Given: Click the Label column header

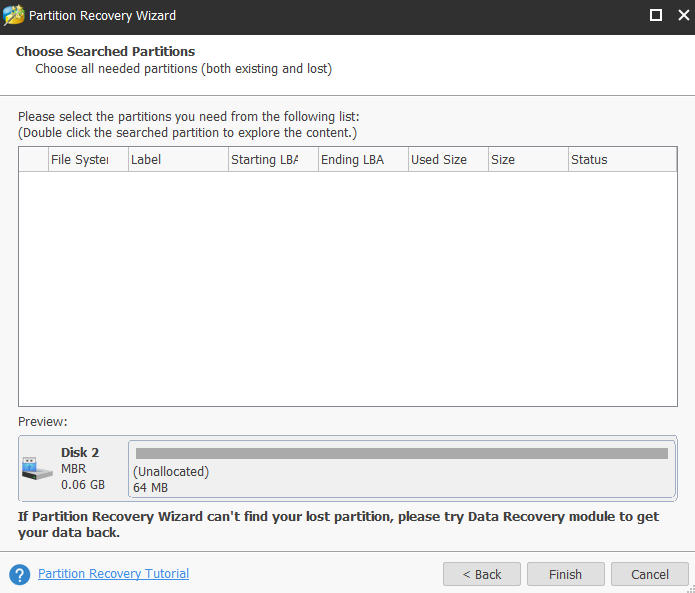Looking at the screenshot, I should (178, 159).
